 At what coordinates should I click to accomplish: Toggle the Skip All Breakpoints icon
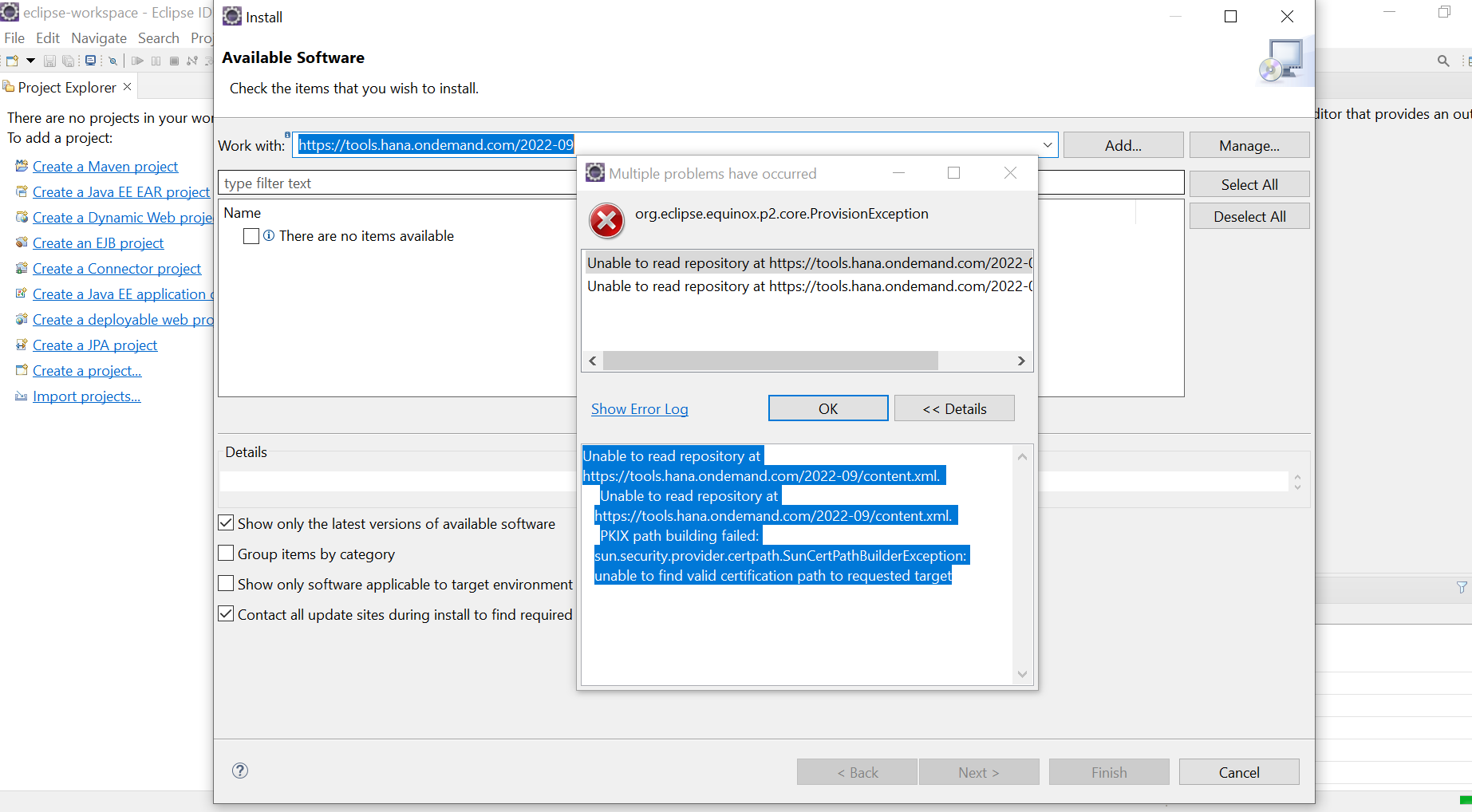coord(113,61)
